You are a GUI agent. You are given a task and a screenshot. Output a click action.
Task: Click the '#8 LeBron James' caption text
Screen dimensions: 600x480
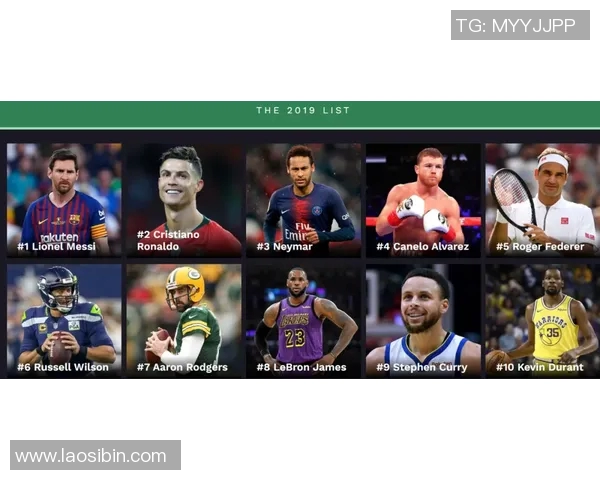[302, 367]
